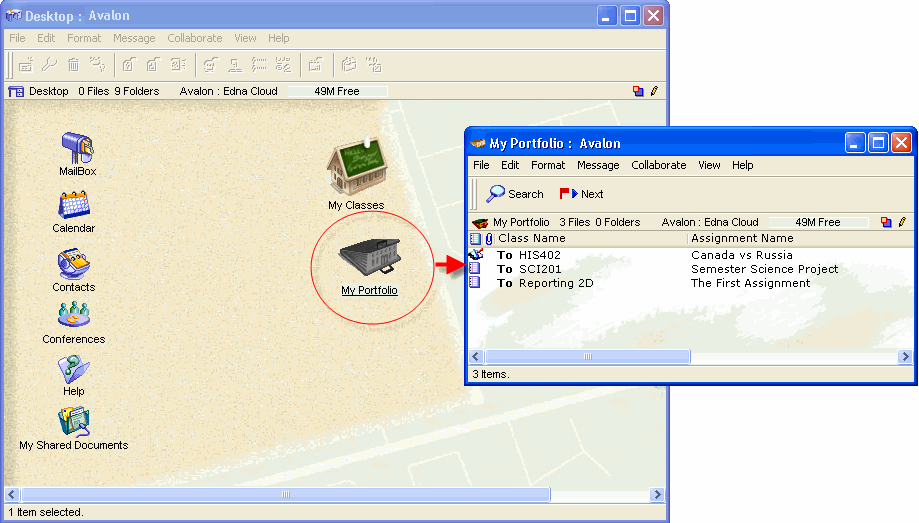Open the Message menu in My Portfolio
This screenshot has width=919, height=523.
[x=598, y=165]
